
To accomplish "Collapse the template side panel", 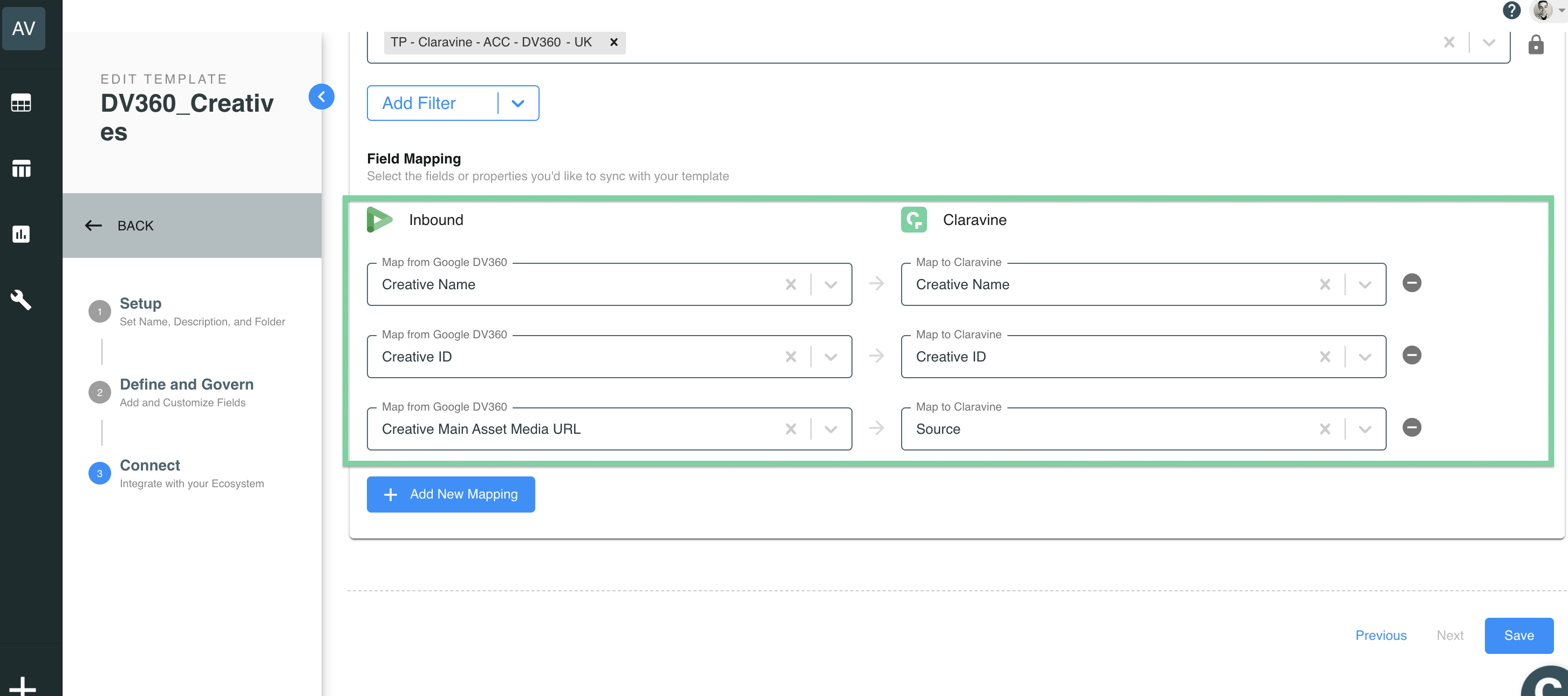I will click(322, 96).
